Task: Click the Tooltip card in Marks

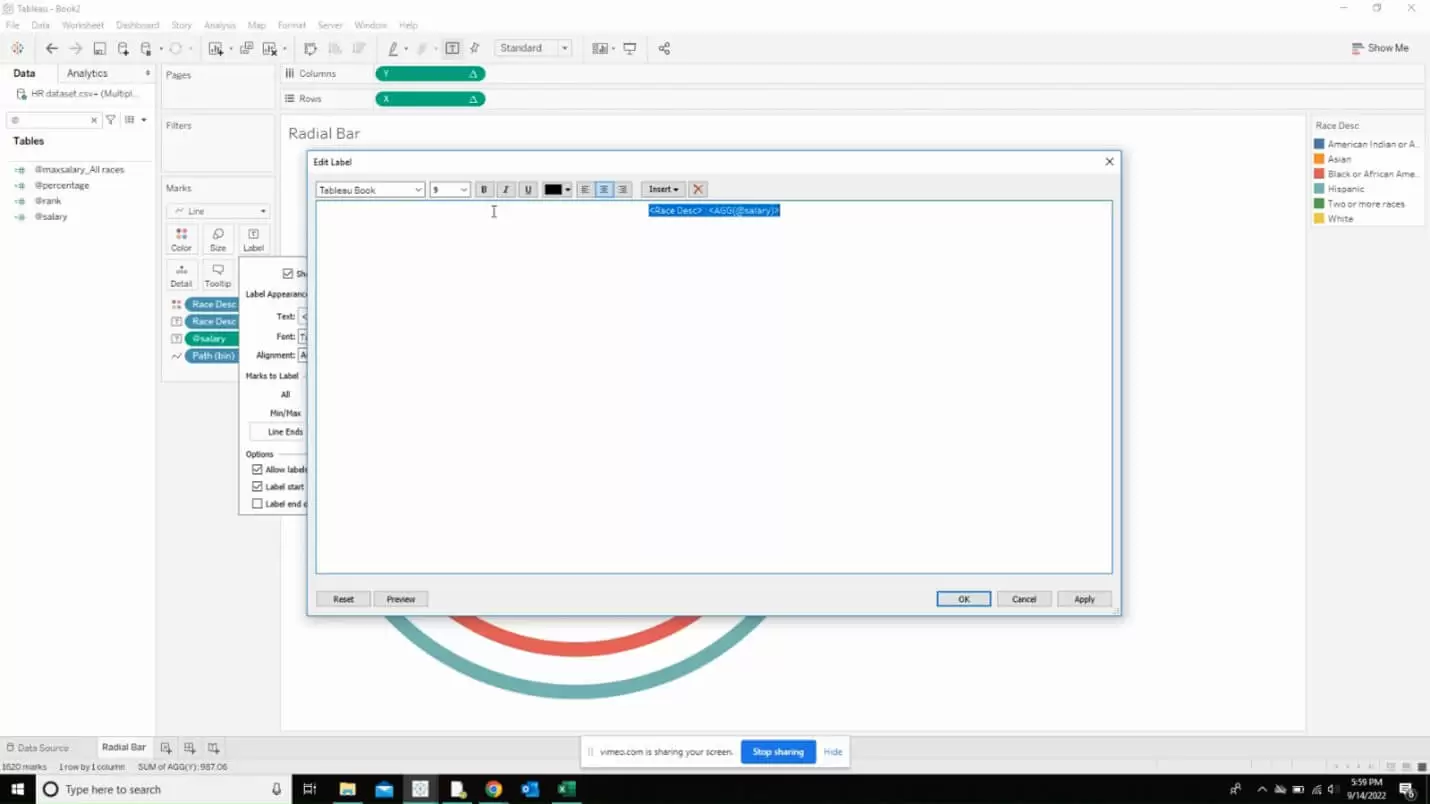Action: tap(217, 275)
